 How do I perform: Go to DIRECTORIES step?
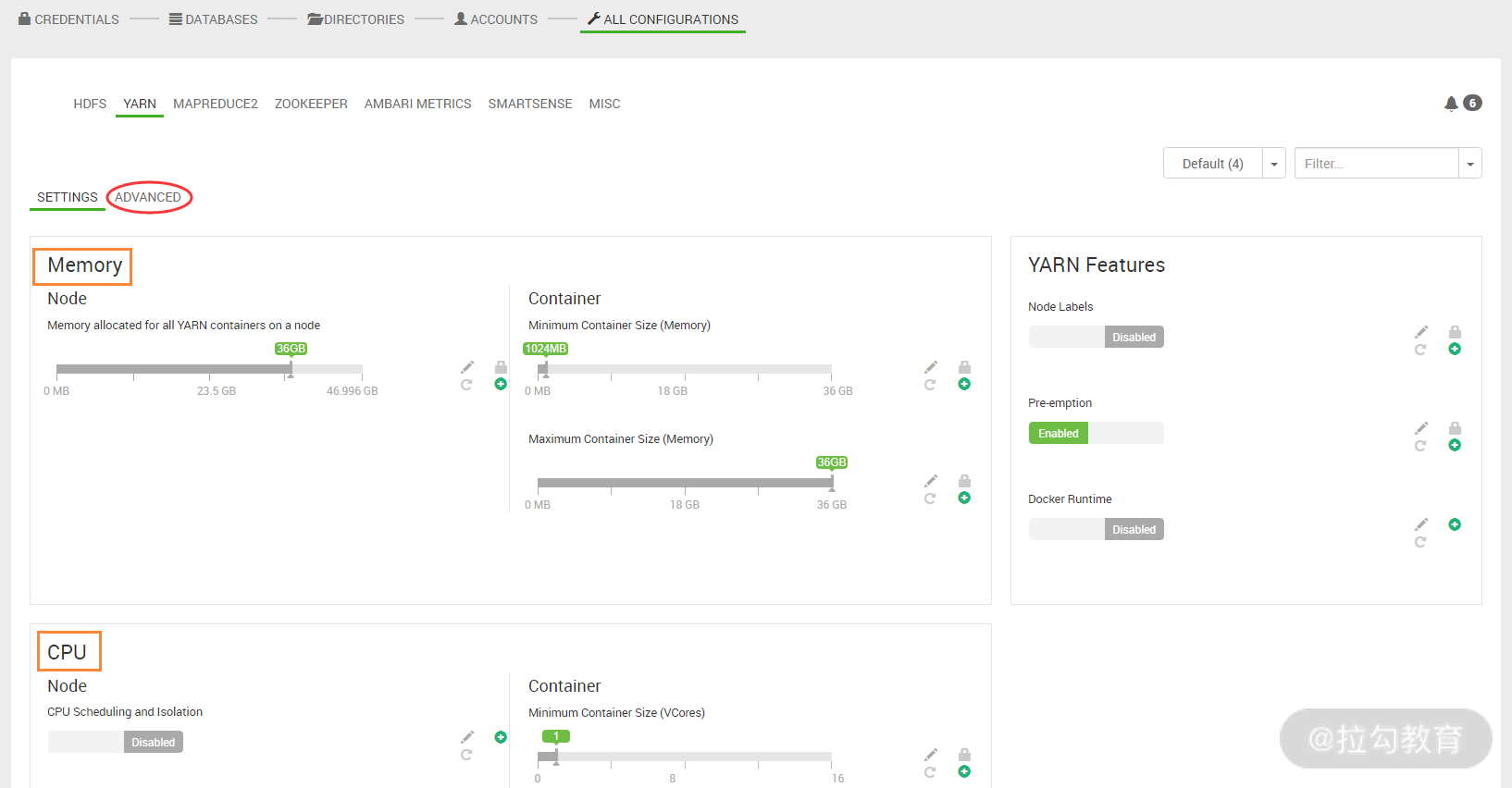[x=356, y=18]
